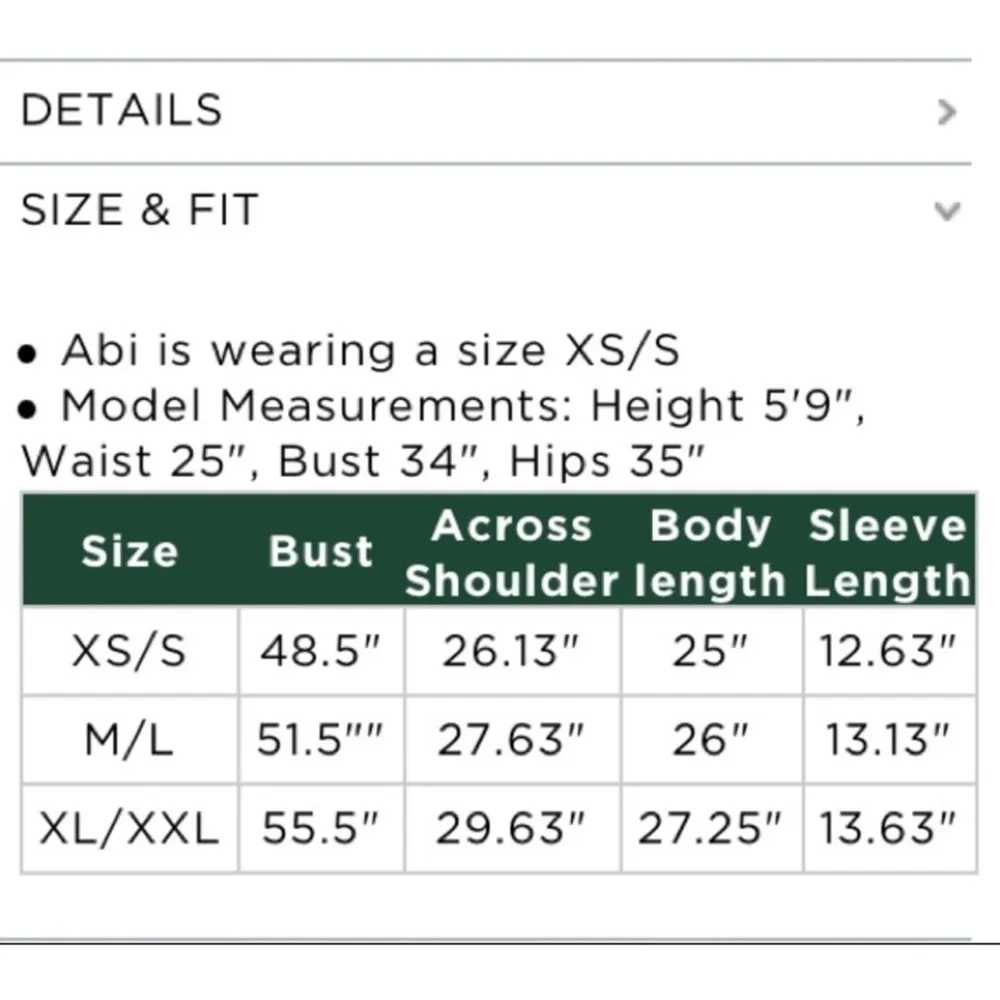Collapse the SIZE & FIT chevron
Viewport: 1000px width, 1000px height.
coord(946,211)
